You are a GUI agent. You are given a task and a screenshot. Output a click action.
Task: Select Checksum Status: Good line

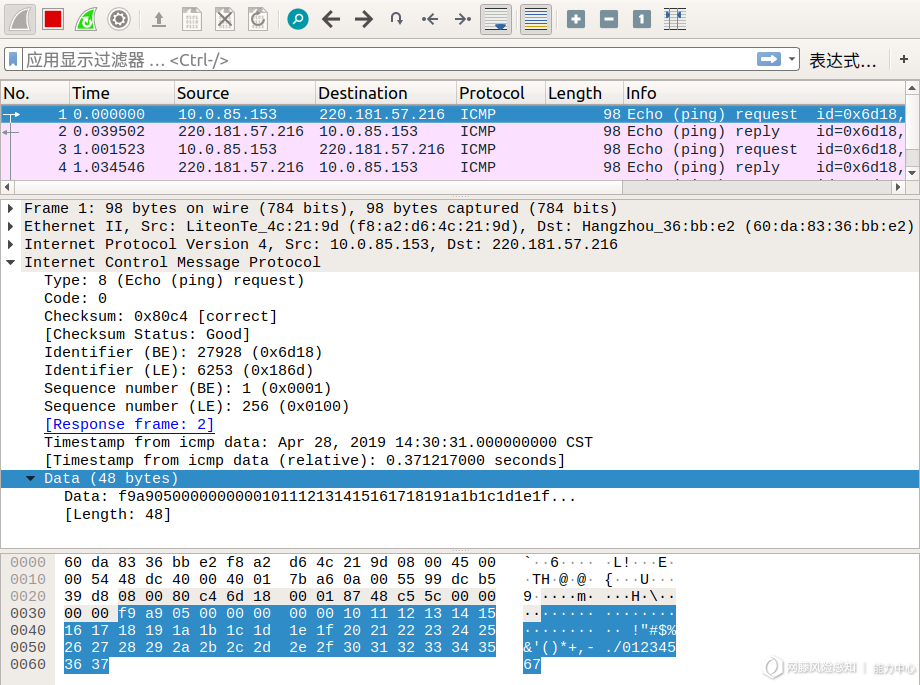coord(147,335)
